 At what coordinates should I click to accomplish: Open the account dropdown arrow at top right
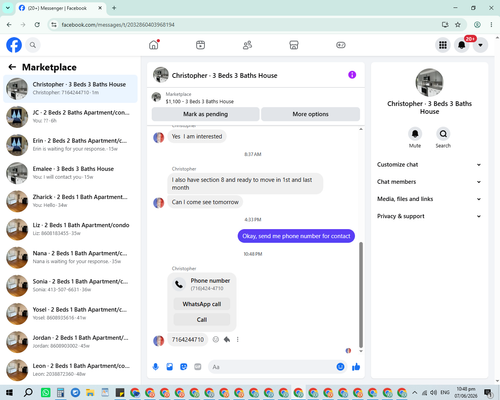point(480,45)
